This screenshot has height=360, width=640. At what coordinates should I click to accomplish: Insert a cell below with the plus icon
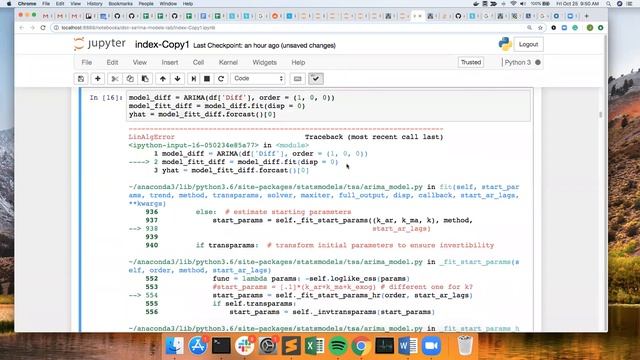98,79
